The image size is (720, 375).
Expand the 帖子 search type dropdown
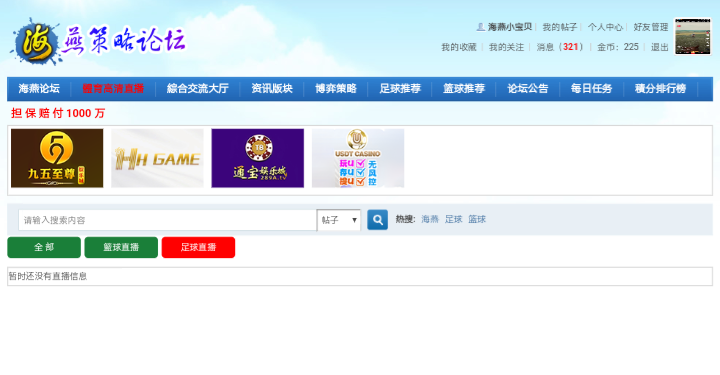click(x=339, y=220)
